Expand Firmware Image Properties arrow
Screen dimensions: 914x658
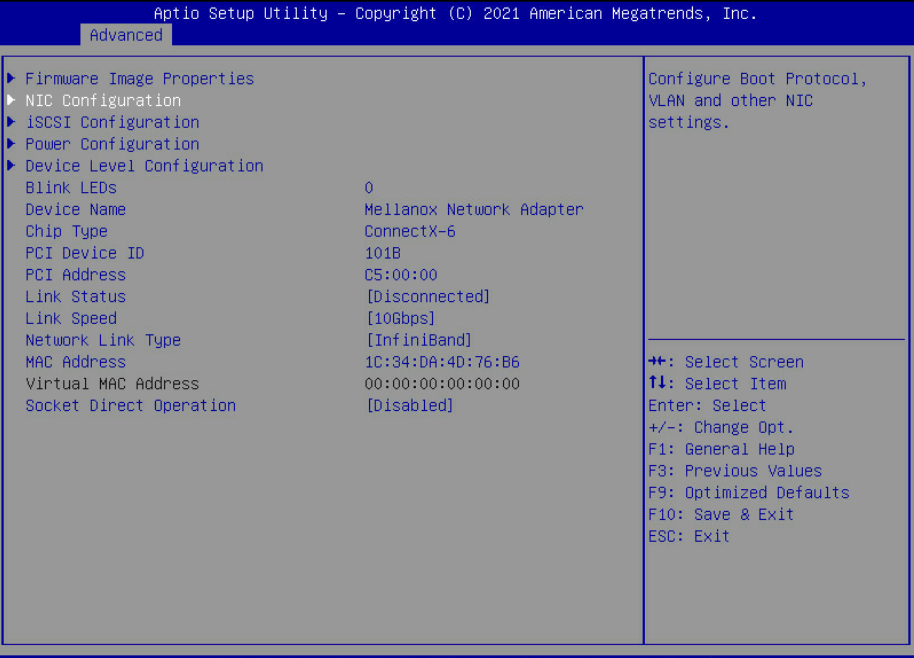point(12,78)
